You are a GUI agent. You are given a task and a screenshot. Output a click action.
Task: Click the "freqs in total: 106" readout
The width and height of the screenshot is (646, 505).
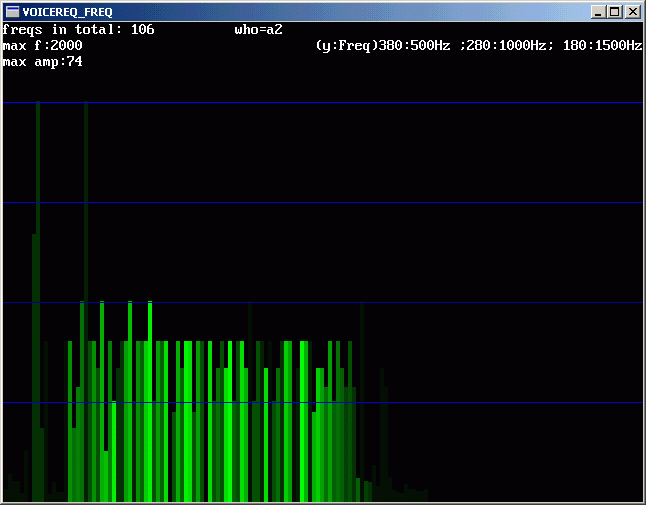78,30
